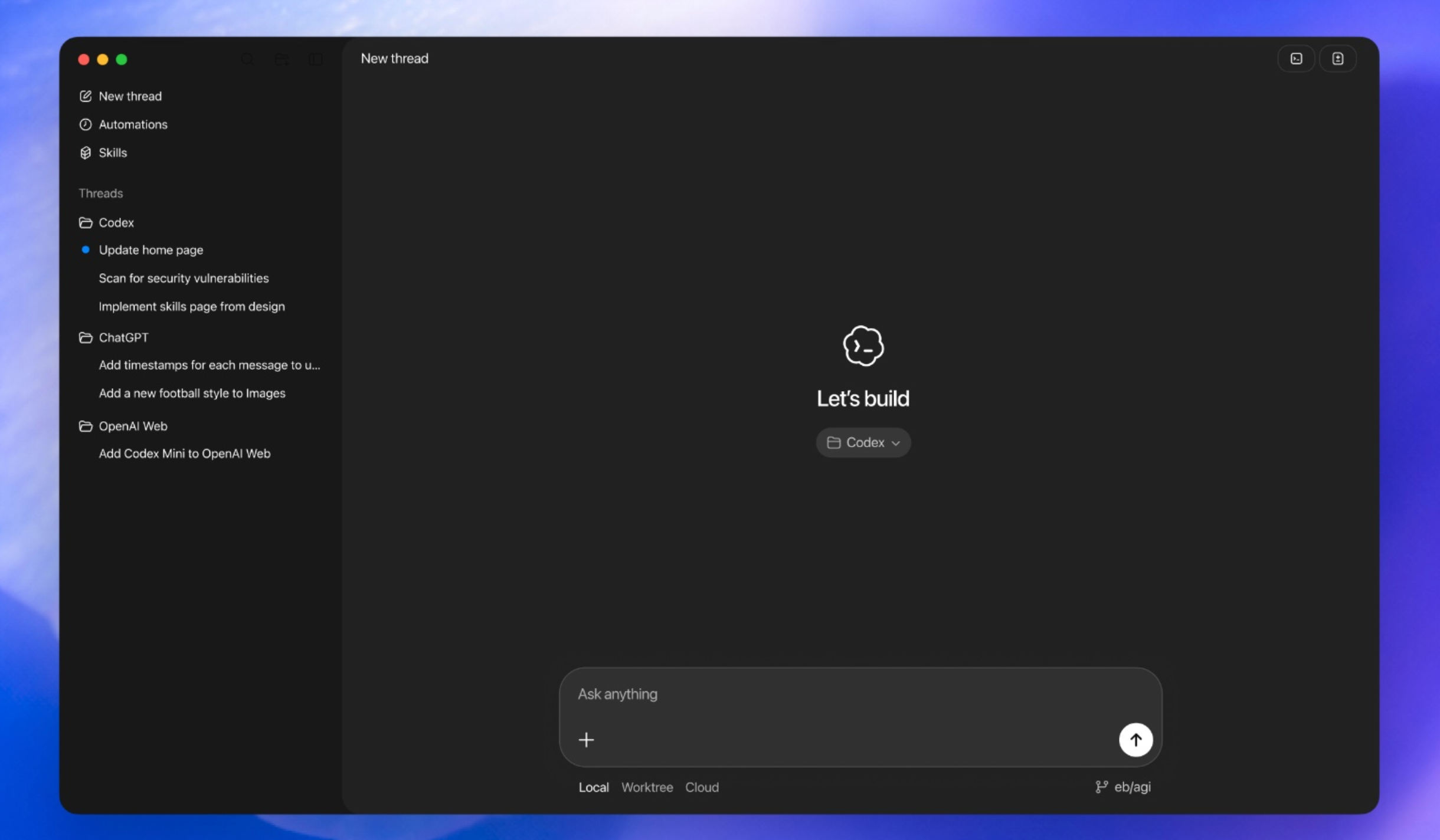This screenshot has width=1440, height=840.
Task: Switch to the Cloud mode tab
Action: pos(702,787)
